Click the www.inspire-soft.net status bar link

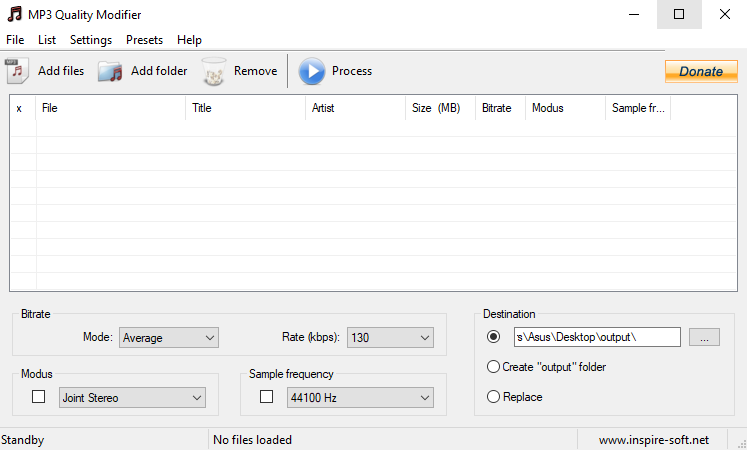coord(654,440)
